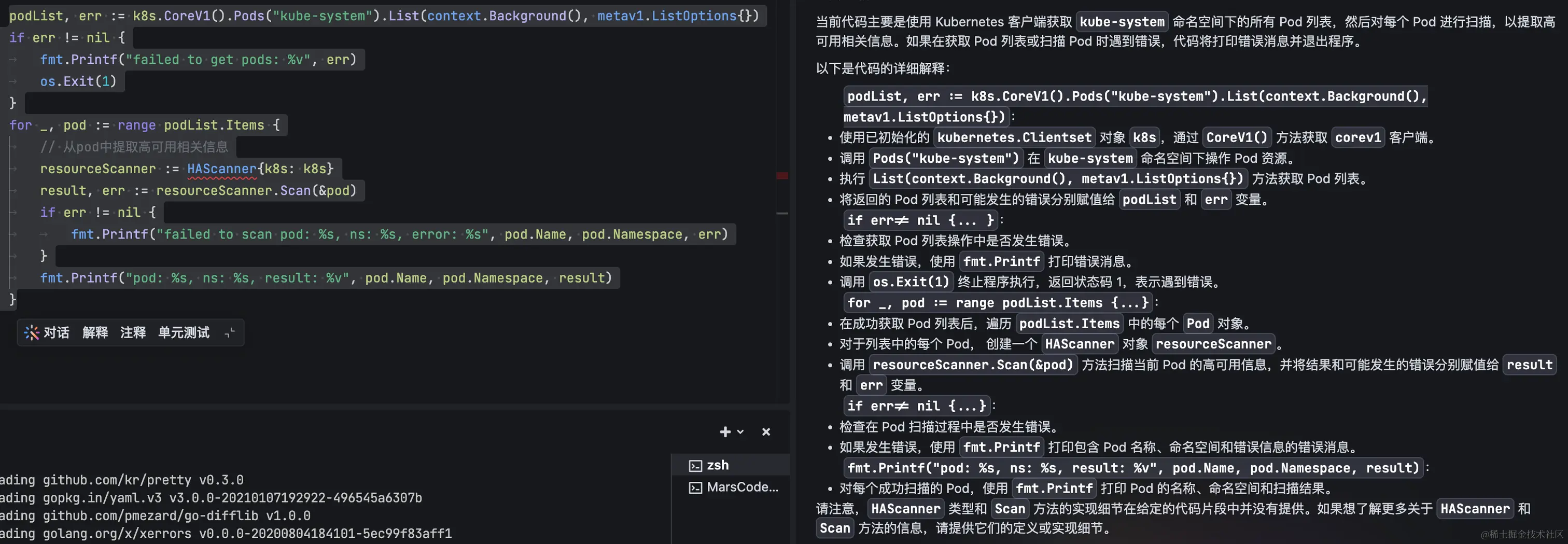The width and height of the screenshot is (1568, 544).
Task: Click the resourceScanner chip after HAScanner 对象
Action: tap(1214, 344)
